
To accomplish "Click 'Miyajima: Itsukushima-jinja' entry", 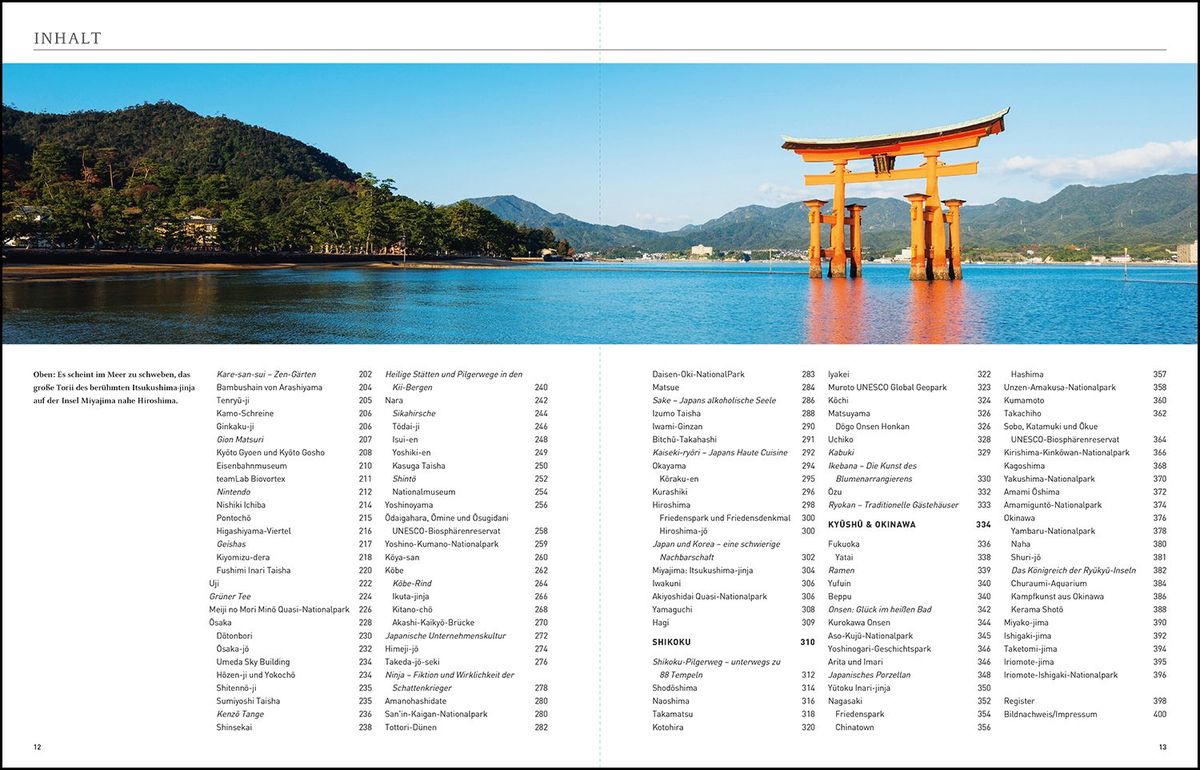I will (703, 570).
